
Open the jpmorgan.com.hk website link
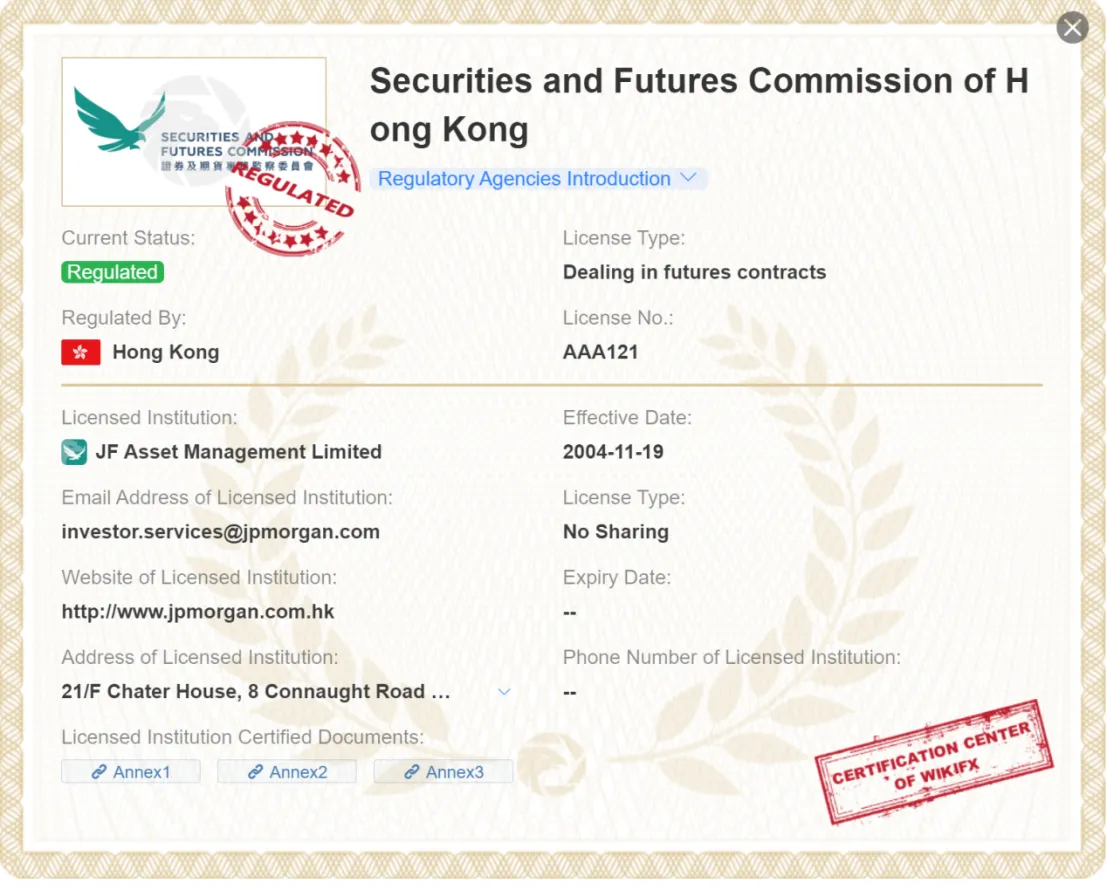point(198,611)
